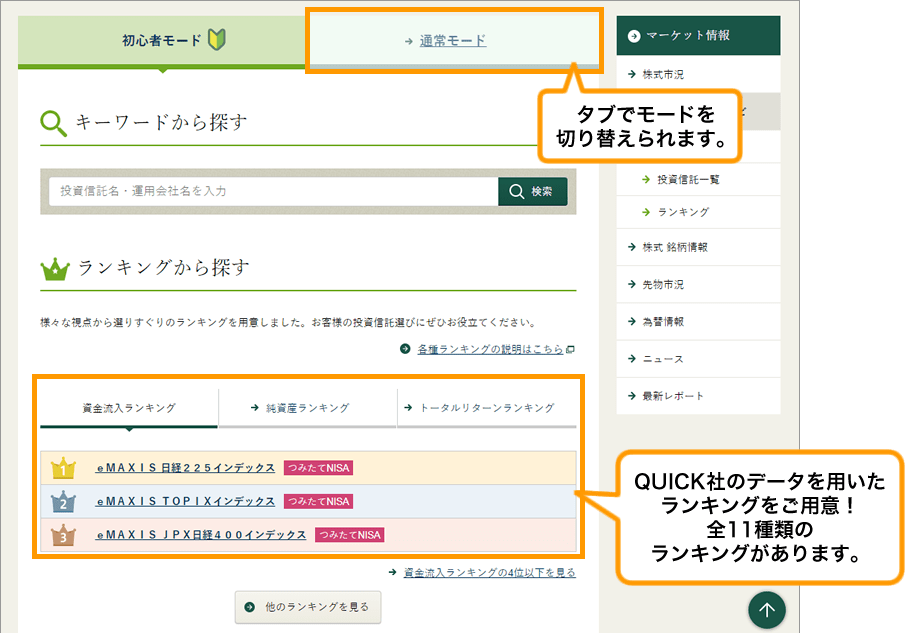Open 株式市況 in sidebar
Image resolution: width=905 pixels, height=633 pixels.
(x=698, y=74)
